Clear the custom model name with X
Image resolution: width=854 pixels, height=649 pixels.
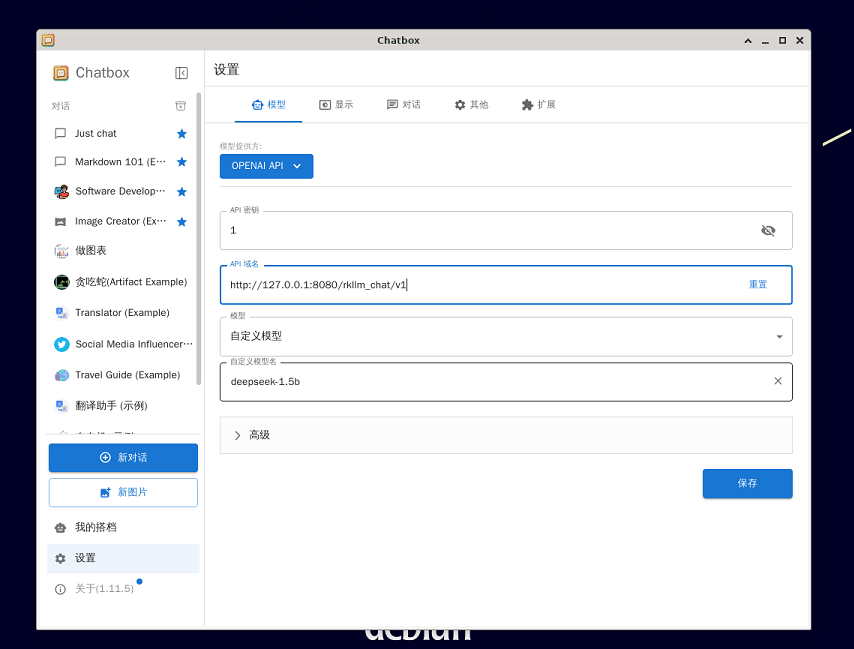pos(778,381)
